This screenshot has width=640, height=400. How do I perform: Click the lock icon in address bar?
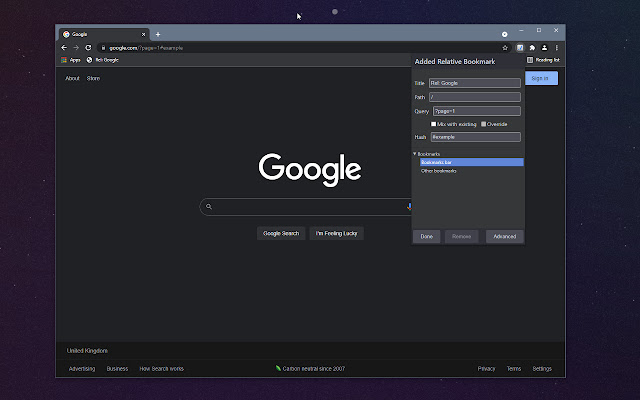[x=103, y=48]
